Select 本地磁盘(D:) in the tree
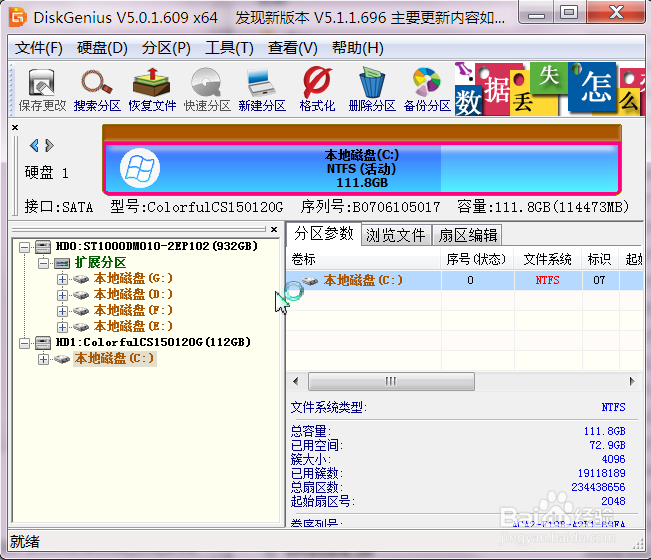The image size is (651, 560). click(x=133, y=294)
